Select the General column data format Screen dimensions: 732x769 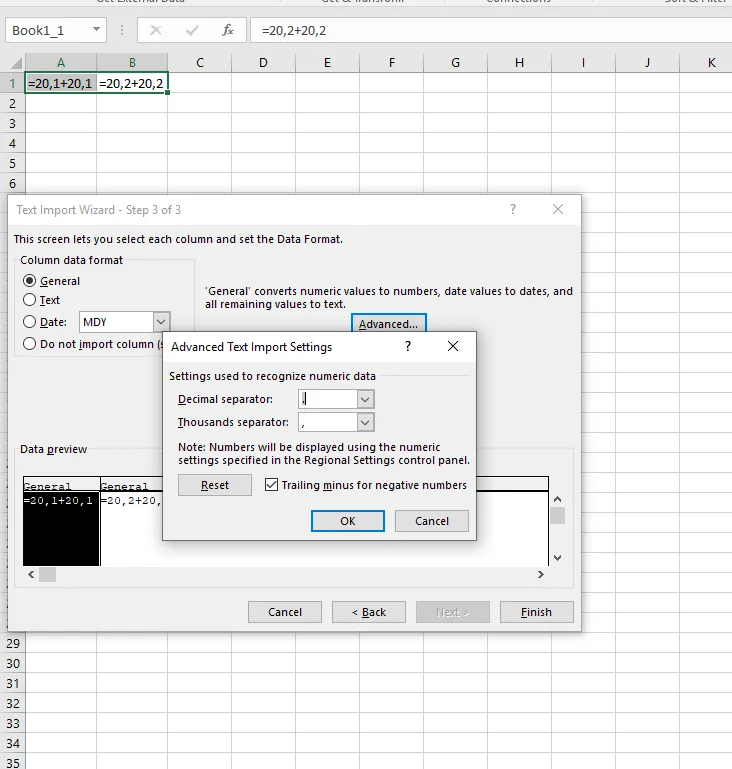29,281
